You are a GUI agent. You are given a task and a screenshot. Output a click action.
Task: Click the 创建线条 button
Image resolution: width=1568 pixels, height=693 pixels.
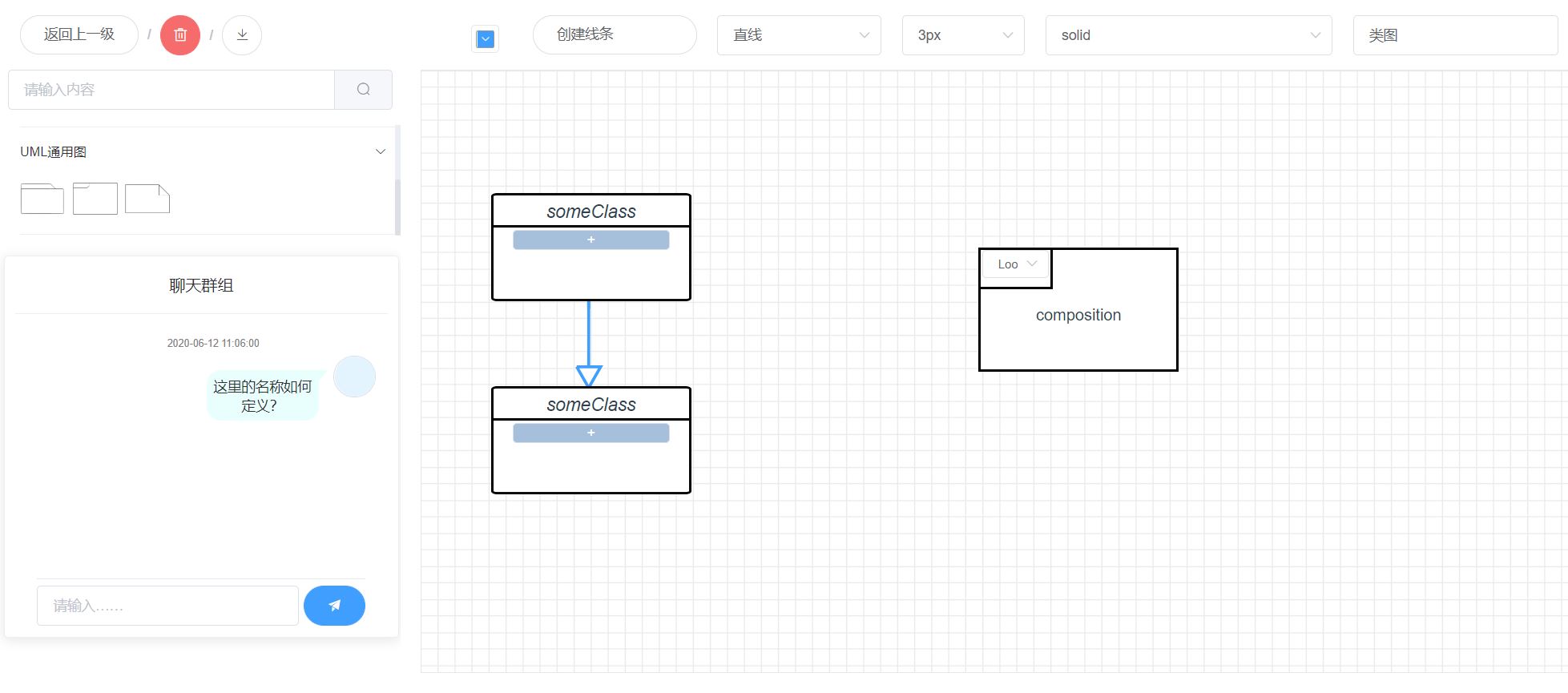(615, 35)
